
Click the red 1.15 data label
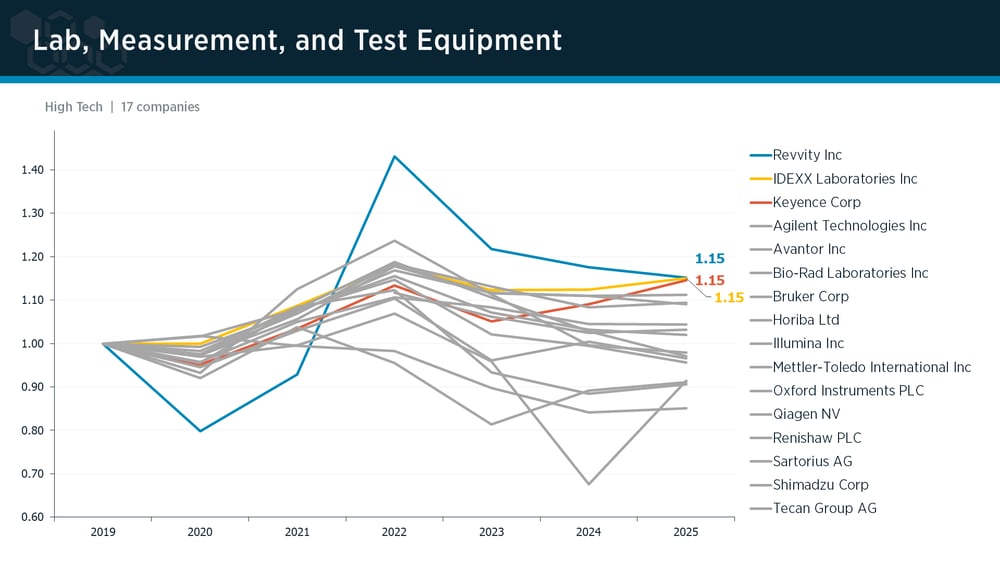(x=709, y=280)
